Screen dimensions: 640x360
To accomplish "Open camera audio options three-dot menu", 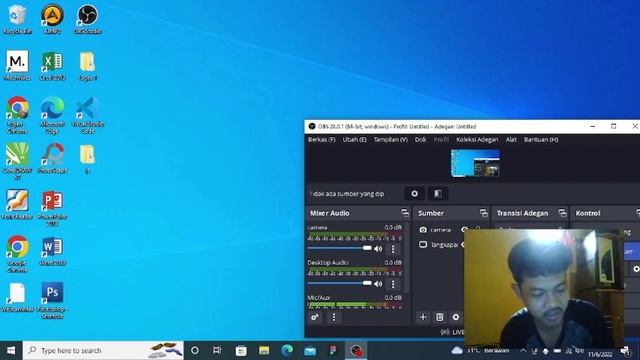I will (x=393, y=249).
